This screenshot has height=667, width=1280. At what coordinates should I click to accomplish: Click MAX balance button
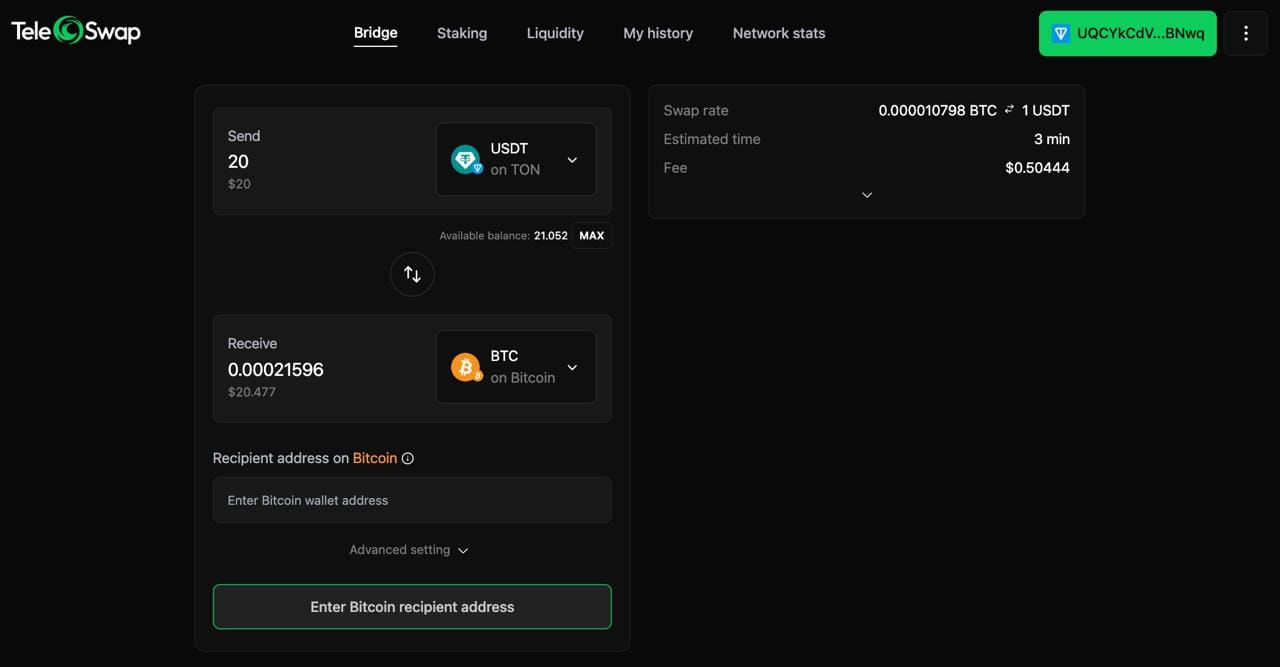pyautogui.click(x=592, y=236)
